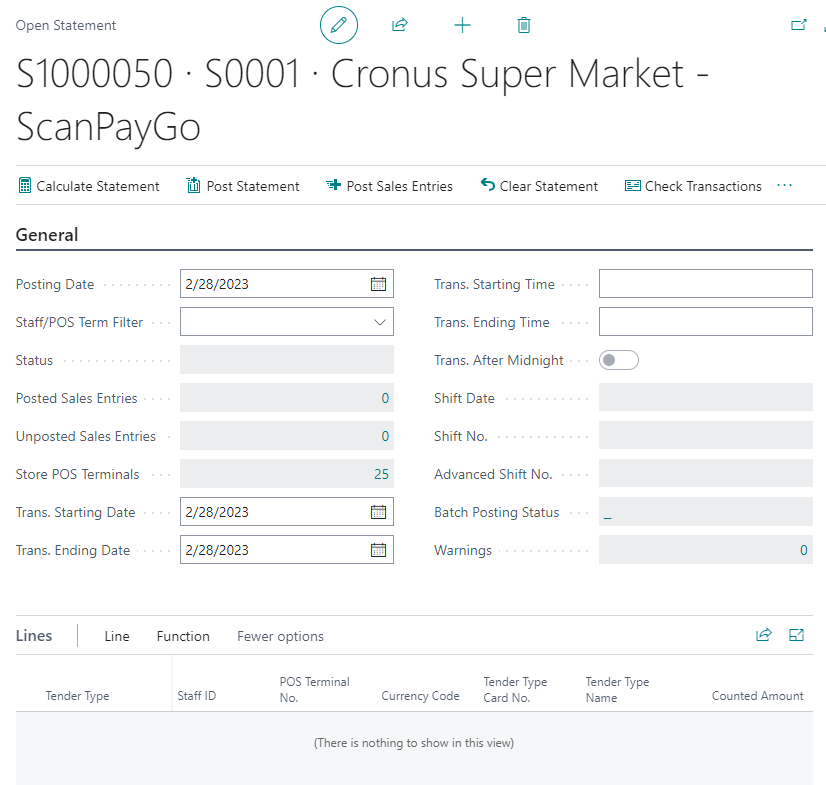Select Fewer options in Lines
The height and width of the screenshot is (785, 826).
coord(280,636)
